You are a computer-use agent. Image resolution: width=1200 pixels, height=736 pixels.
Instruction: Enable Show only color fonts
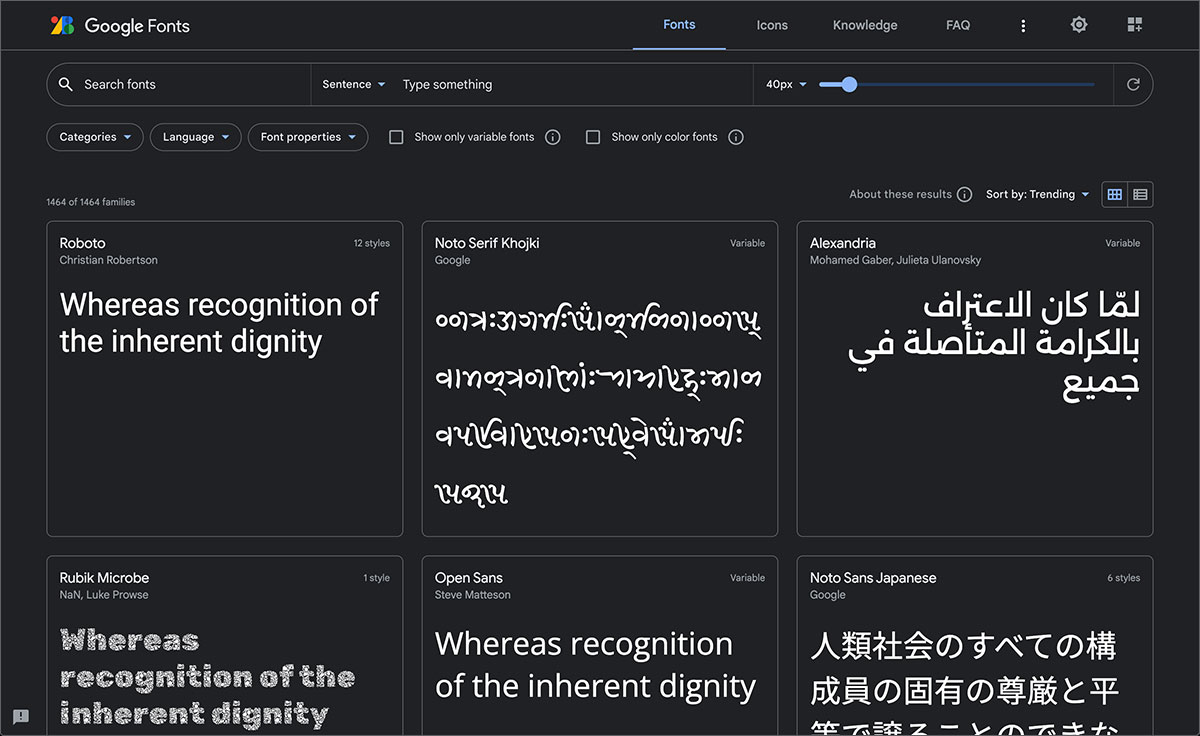pos(593,137)
